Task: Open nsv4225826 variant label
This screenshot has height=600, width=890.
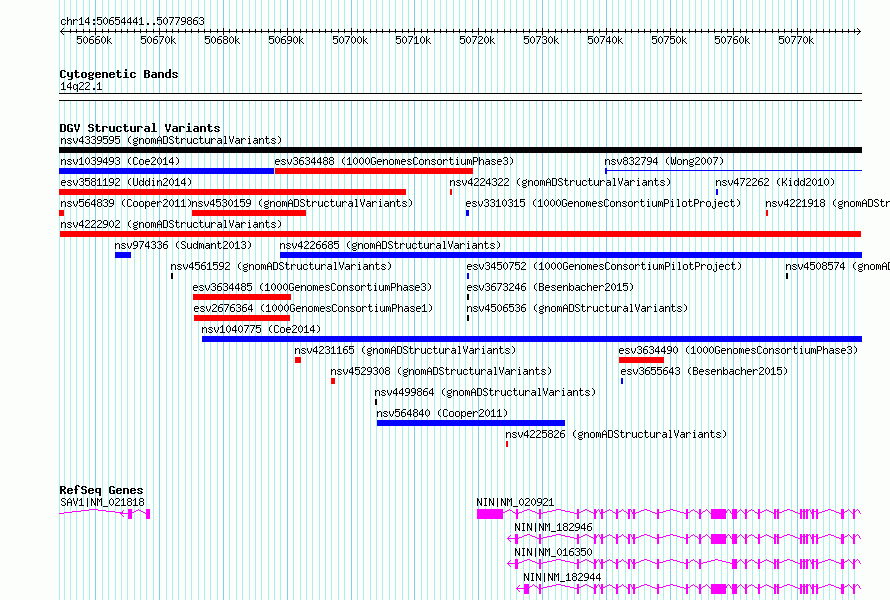Action: (x=616, y=434)
